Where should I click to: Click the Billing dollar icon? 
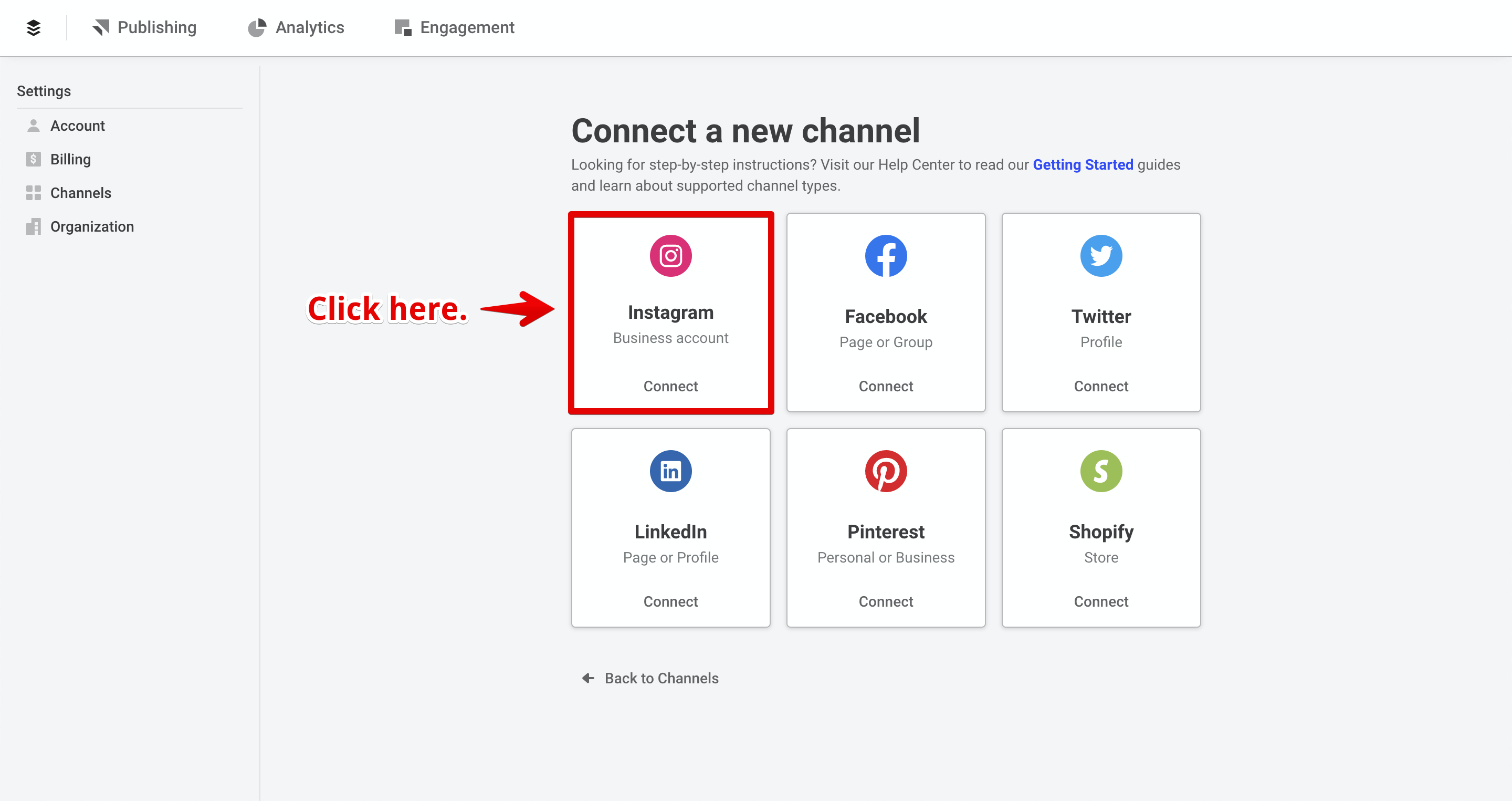point(34,159)
